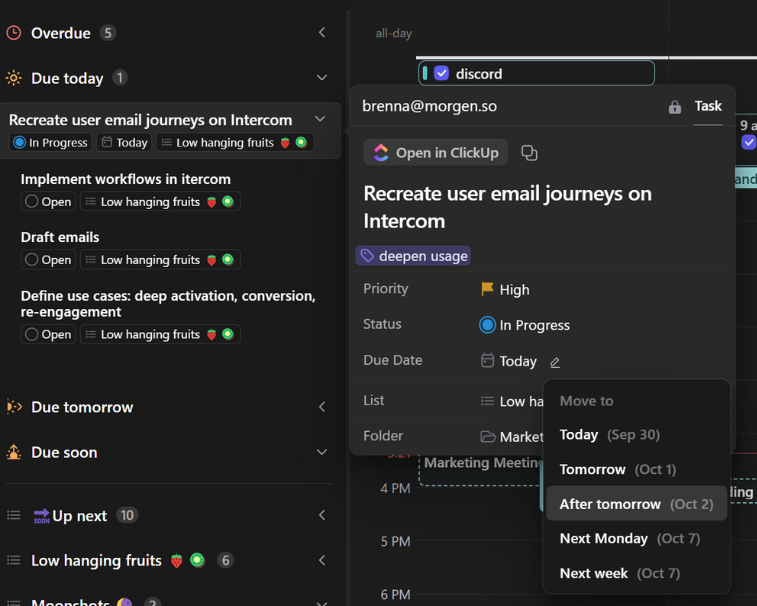Click the deepen usage tag
The image size is (757, 606).
pyautogui.click(x=413, y=255)
